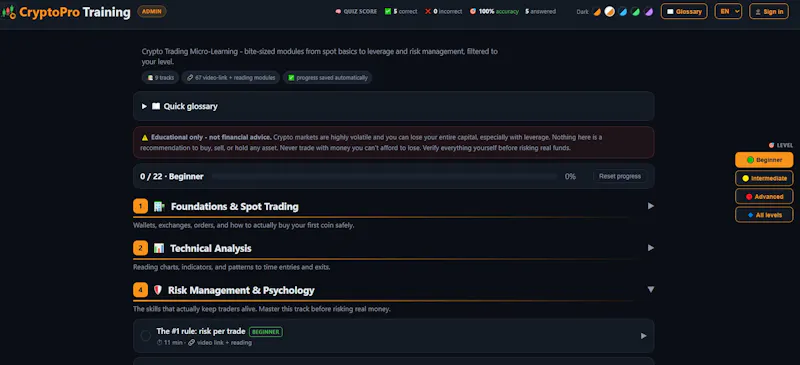
Task: Click the link icon in the 67 modules badge
Action: click(x=190, y=78)
